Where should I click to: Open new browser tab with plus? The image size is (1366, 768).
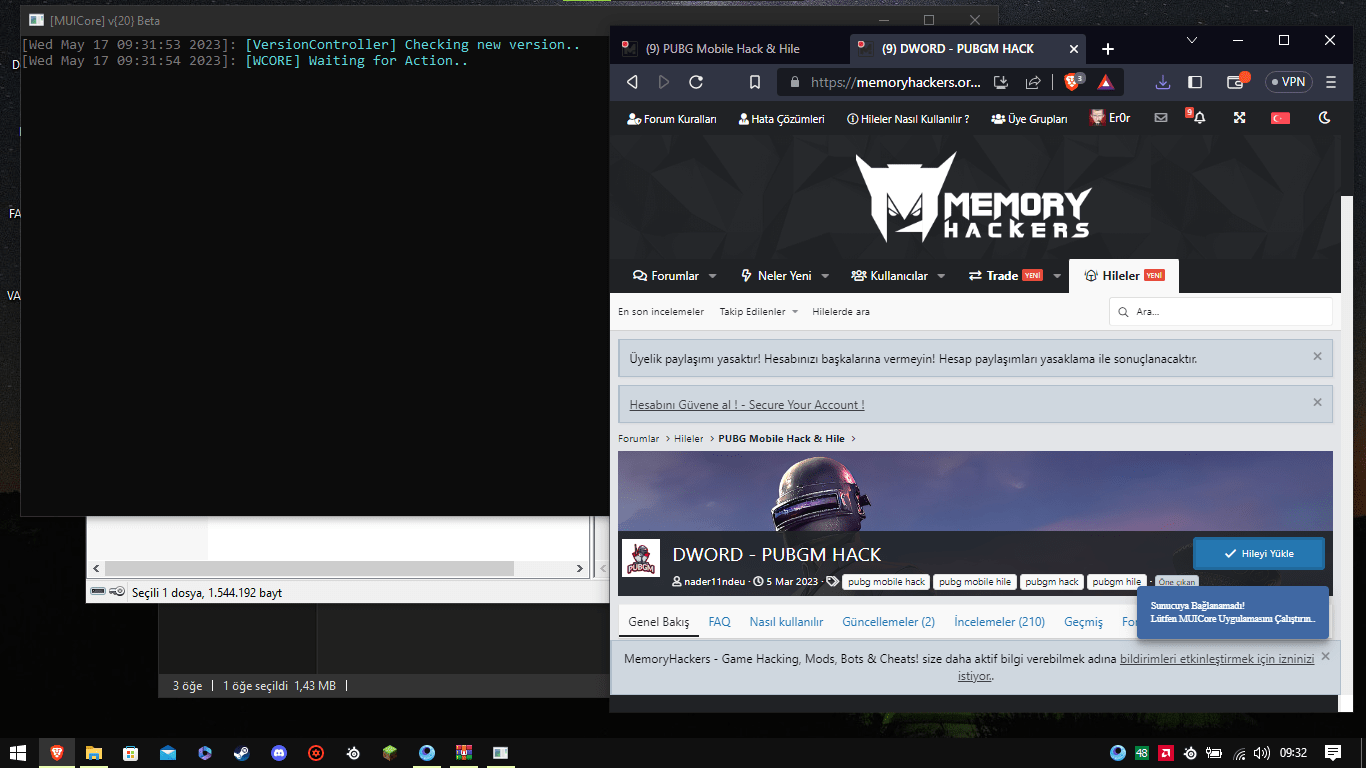[1107, 49]
